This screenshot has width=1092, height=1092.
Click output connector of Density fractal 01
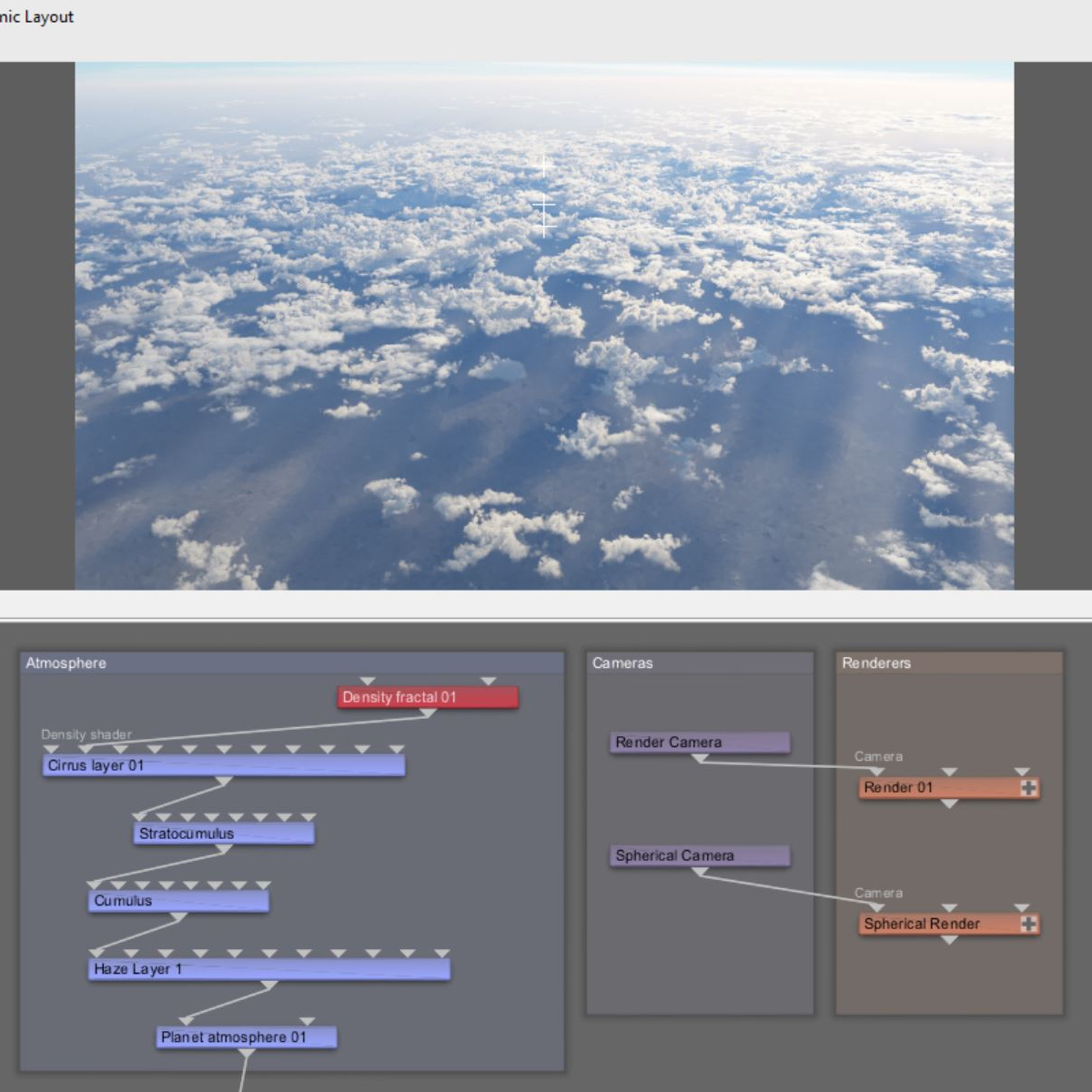(428, 713)
